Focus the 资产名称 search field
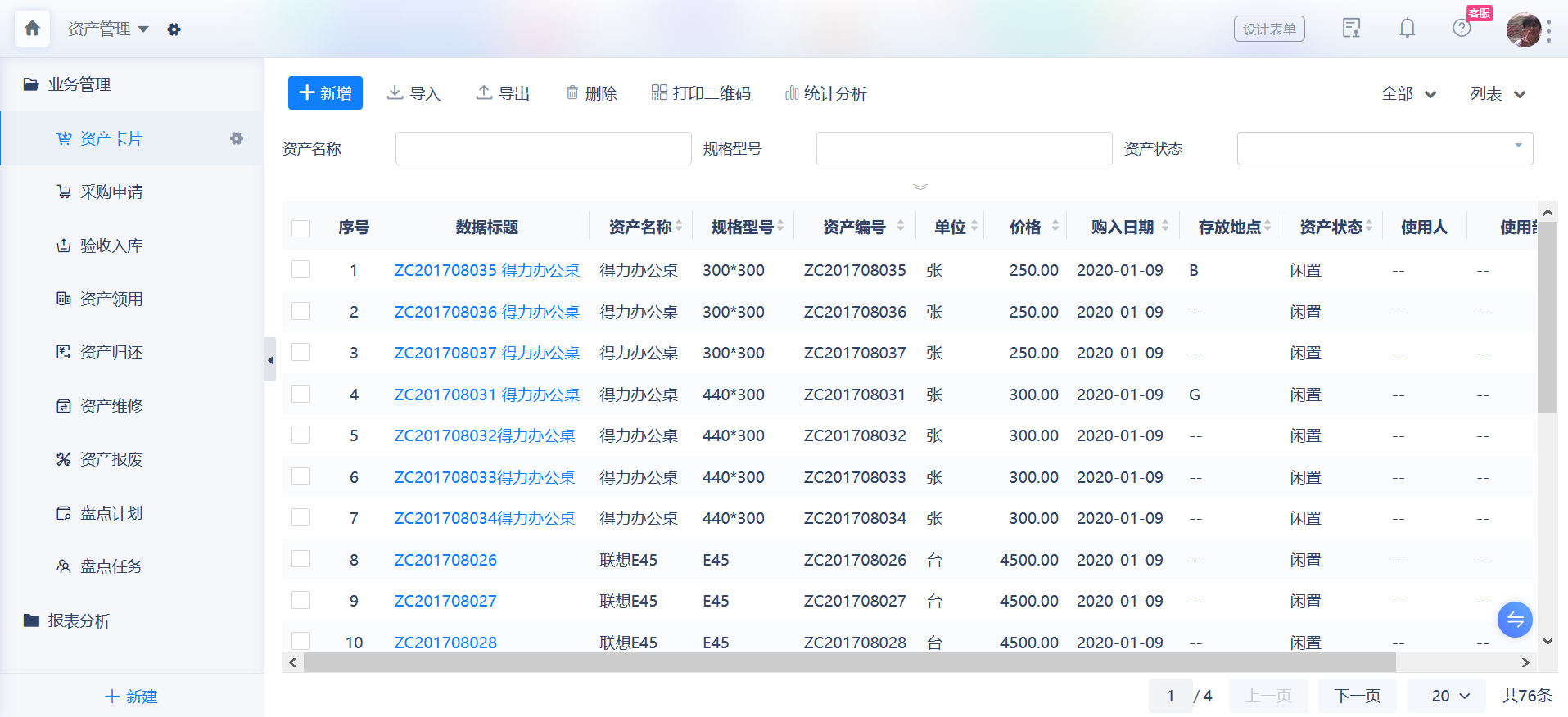Screen dimensions: 1568x717 tap(543, 149)
